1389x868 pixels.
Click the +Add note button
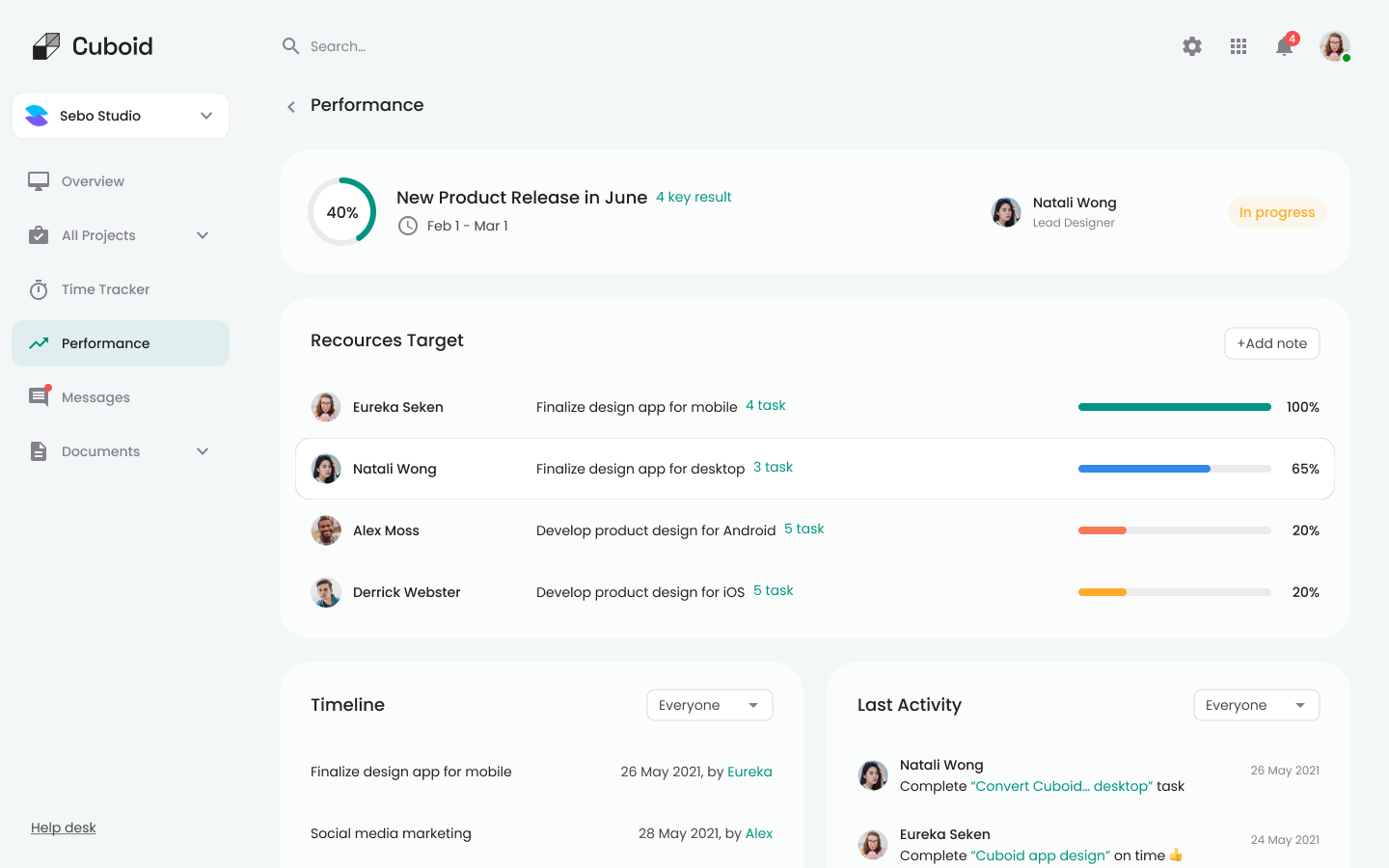(x=1271, y=343)
